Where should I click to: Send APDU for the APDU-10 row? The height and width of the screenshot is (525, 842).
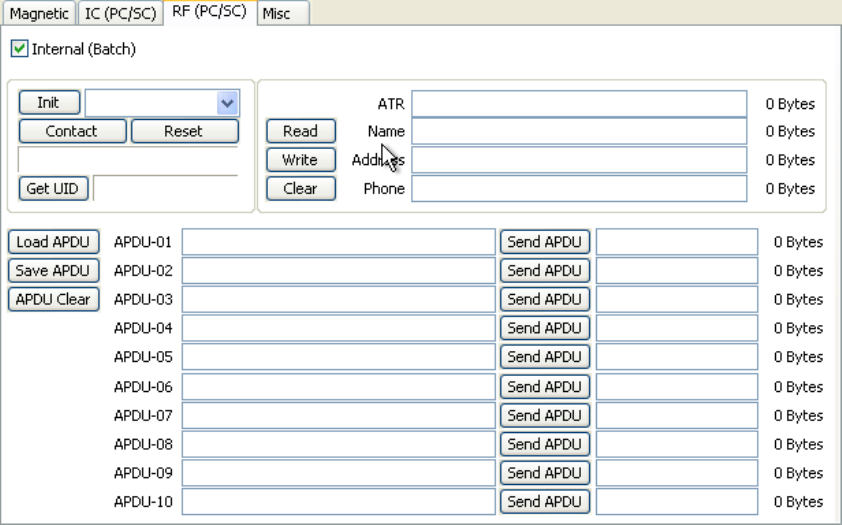[x=545, y=501]
